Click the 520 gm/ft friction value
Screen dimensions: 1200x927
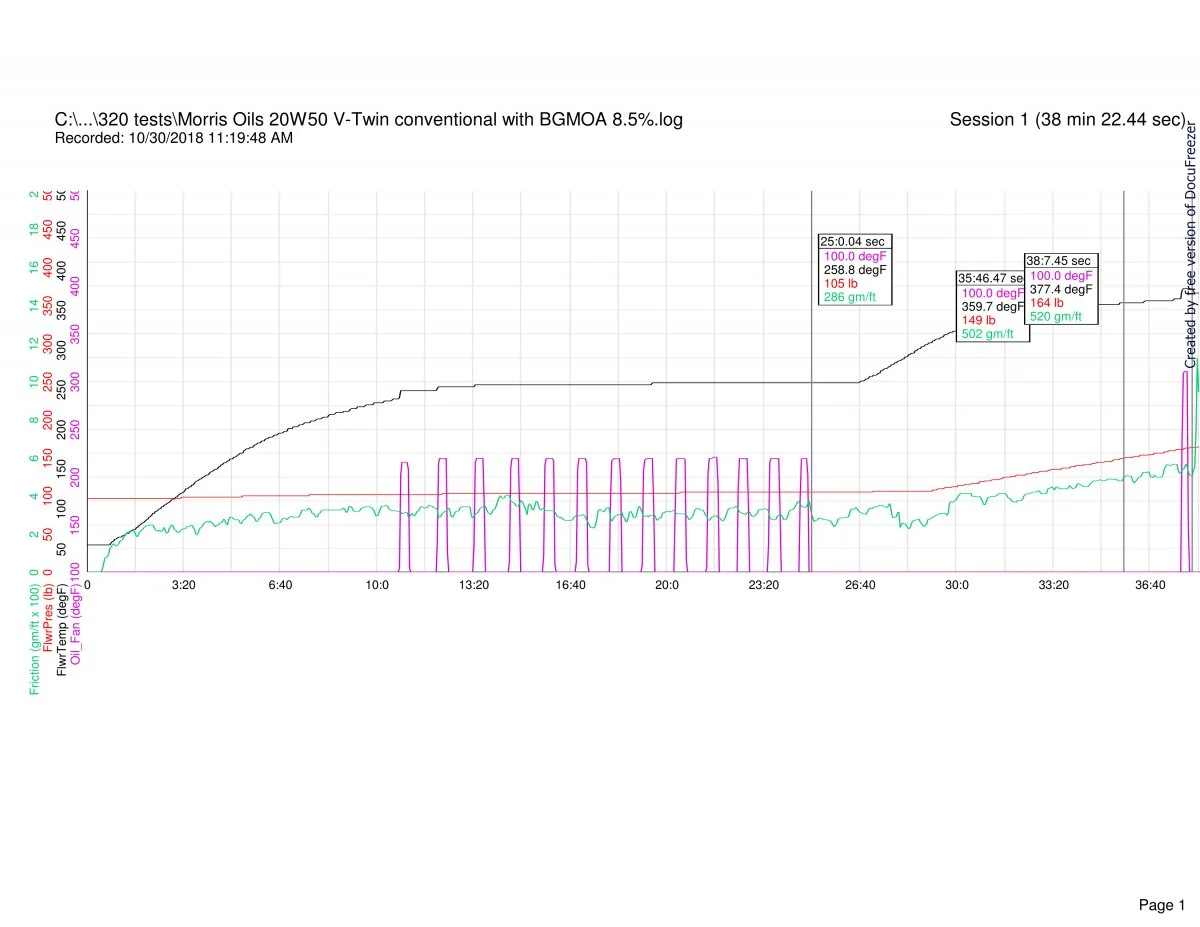(1055, 316)
